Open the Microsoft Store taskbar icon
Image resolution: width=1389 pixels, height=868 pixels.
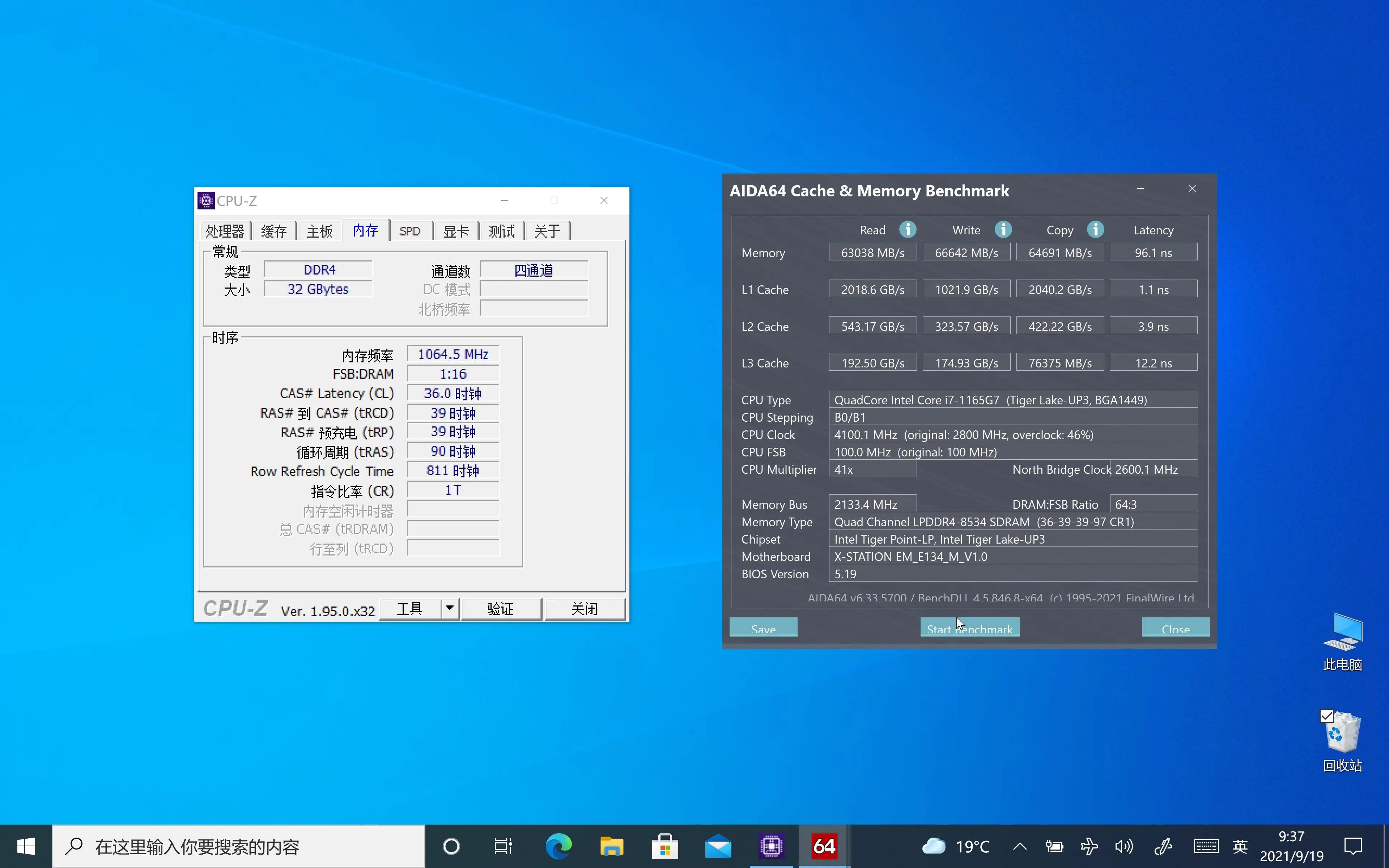[664, 846]
